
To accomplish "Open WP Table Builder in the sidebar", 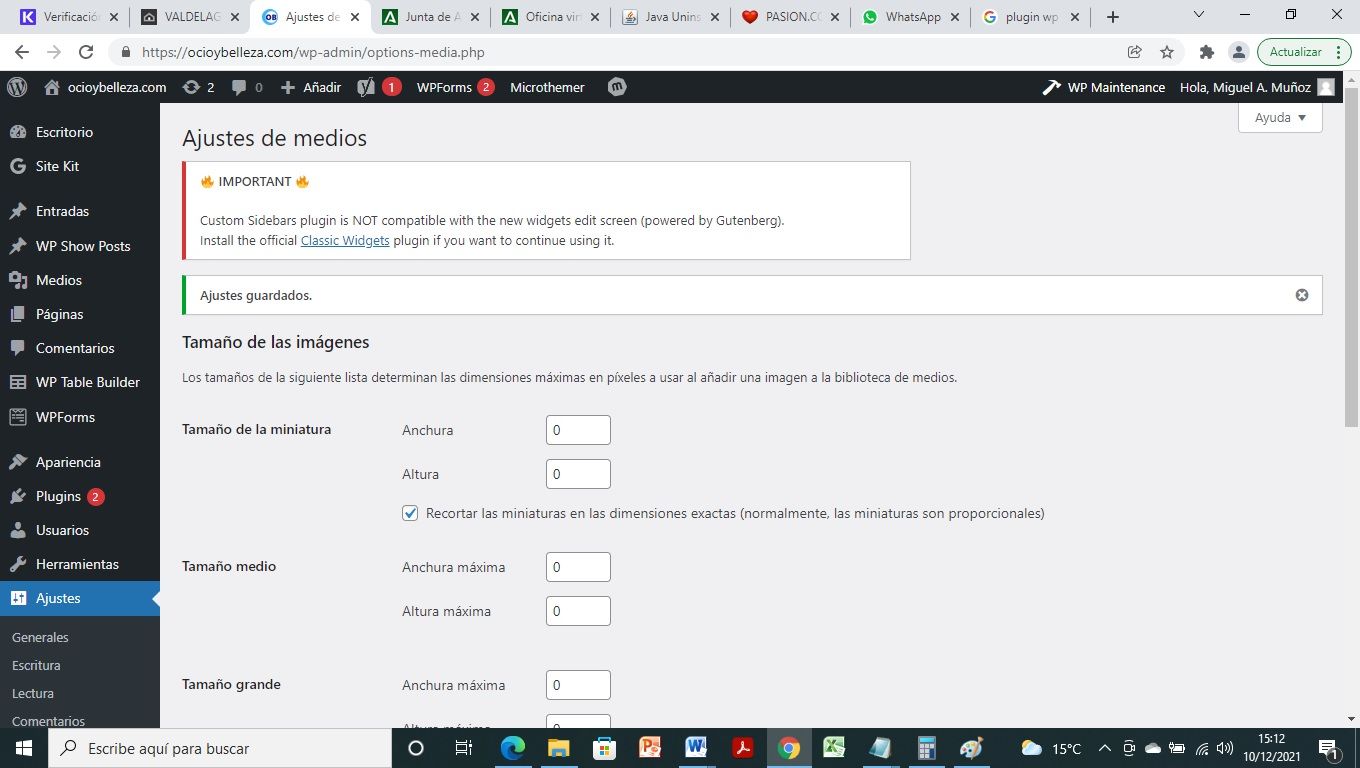I will point(80,382).
